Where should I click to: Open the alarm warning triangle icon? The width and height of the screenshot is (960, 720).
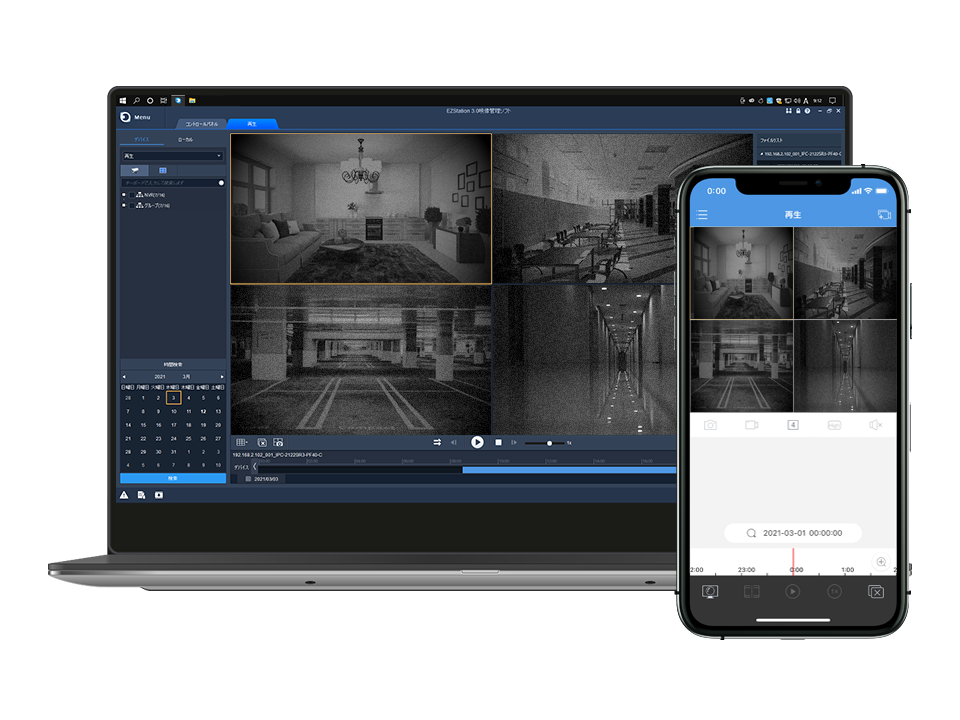click(124, 495)
